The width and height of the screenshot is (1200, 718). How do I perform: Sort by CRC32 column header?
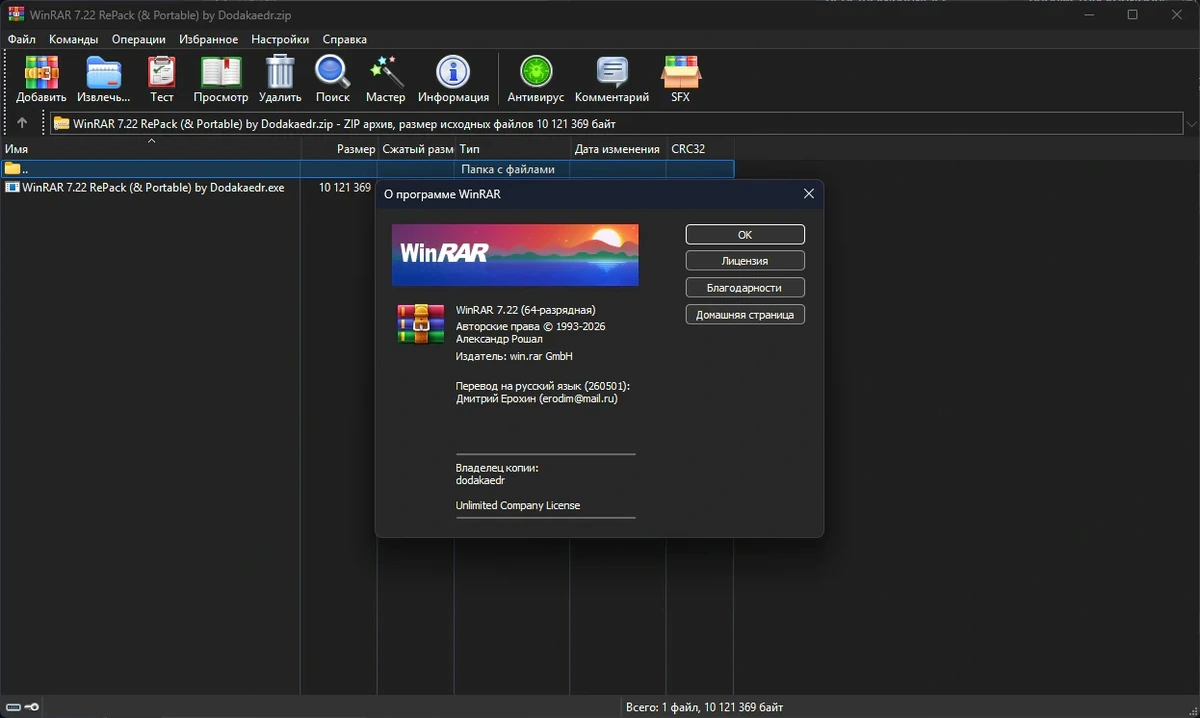tap(699, 149)
